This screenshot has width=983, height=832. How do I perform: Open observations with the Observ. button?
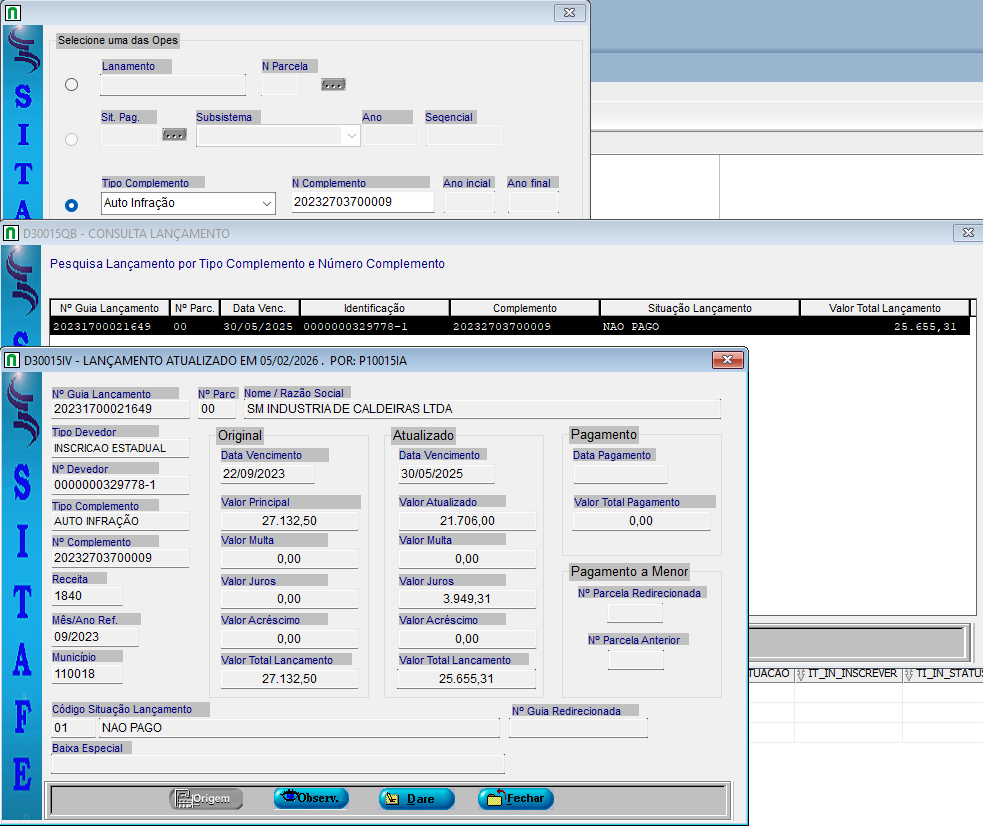click(x=311, y=799)
